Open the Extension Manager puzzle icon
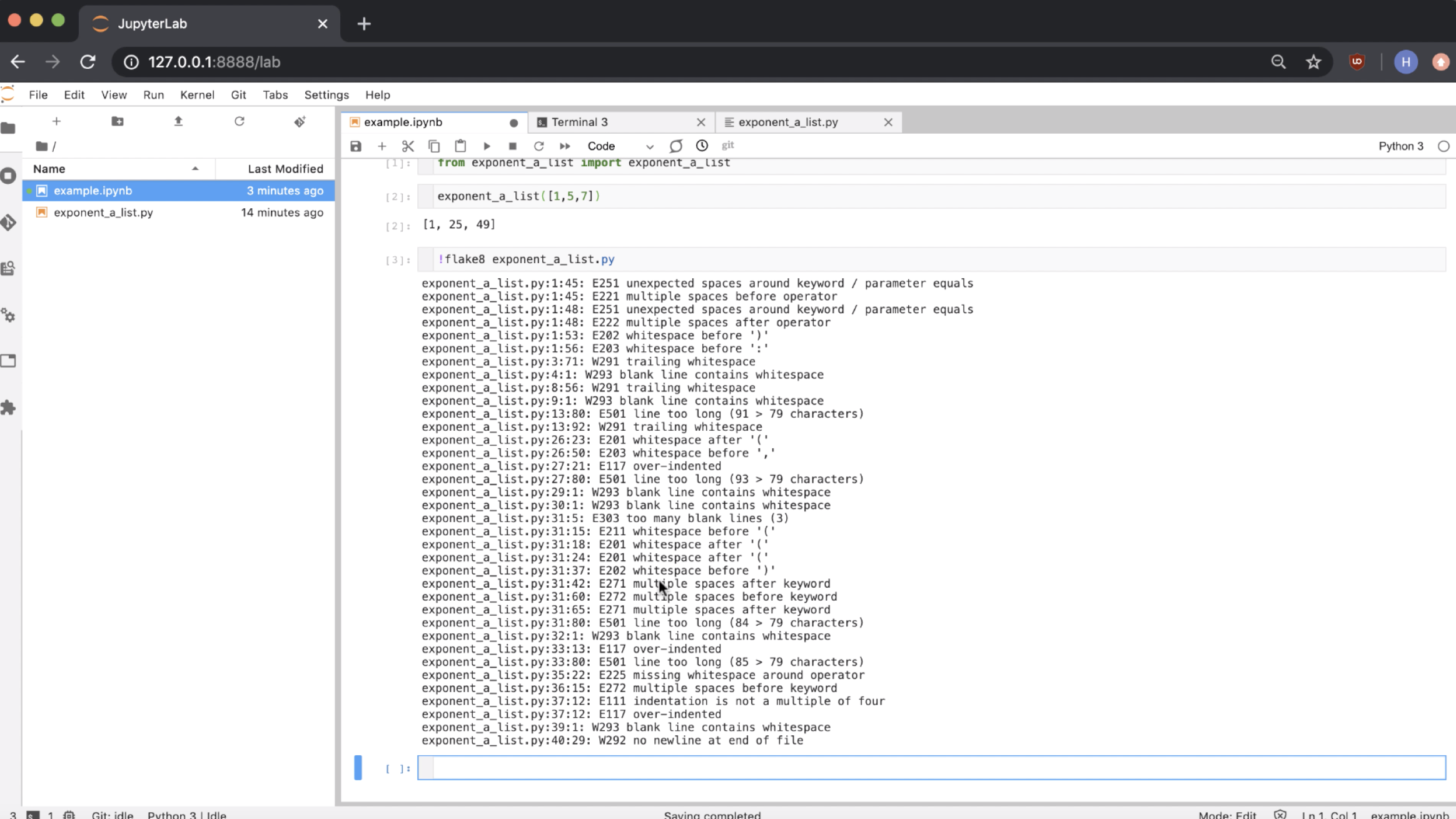Screen dimensions: 1456x819 click(x=9, y=408)
